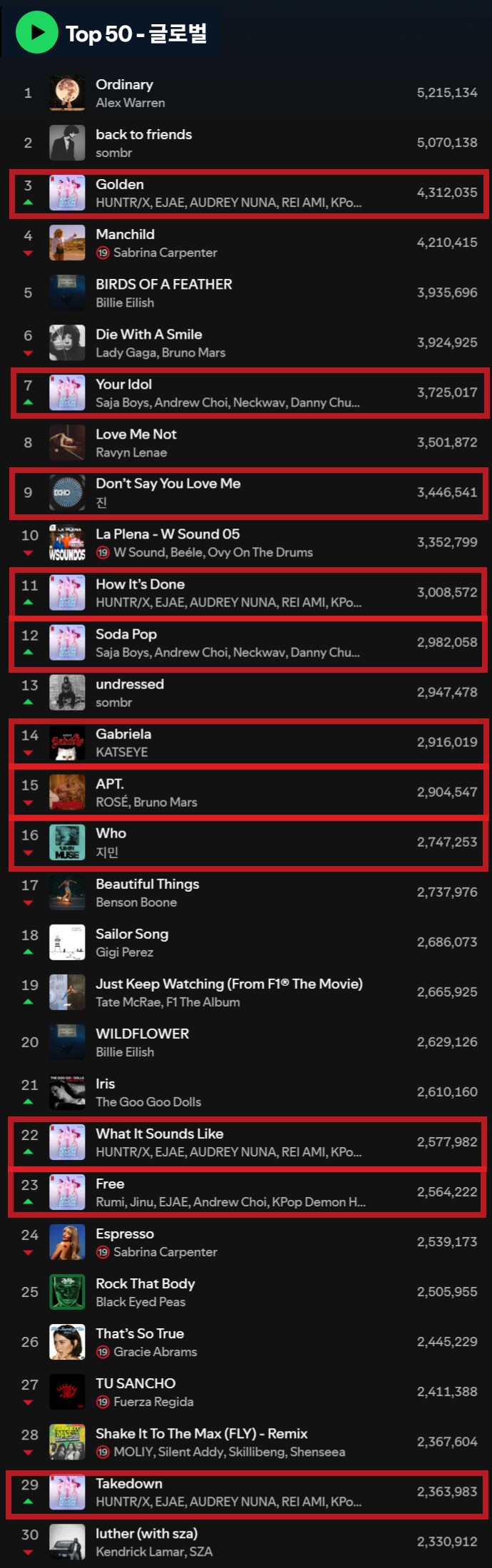492x1568 pixels.
Task: Click the Don't Say You Love Me cover icon
Action: coord(67,492)
